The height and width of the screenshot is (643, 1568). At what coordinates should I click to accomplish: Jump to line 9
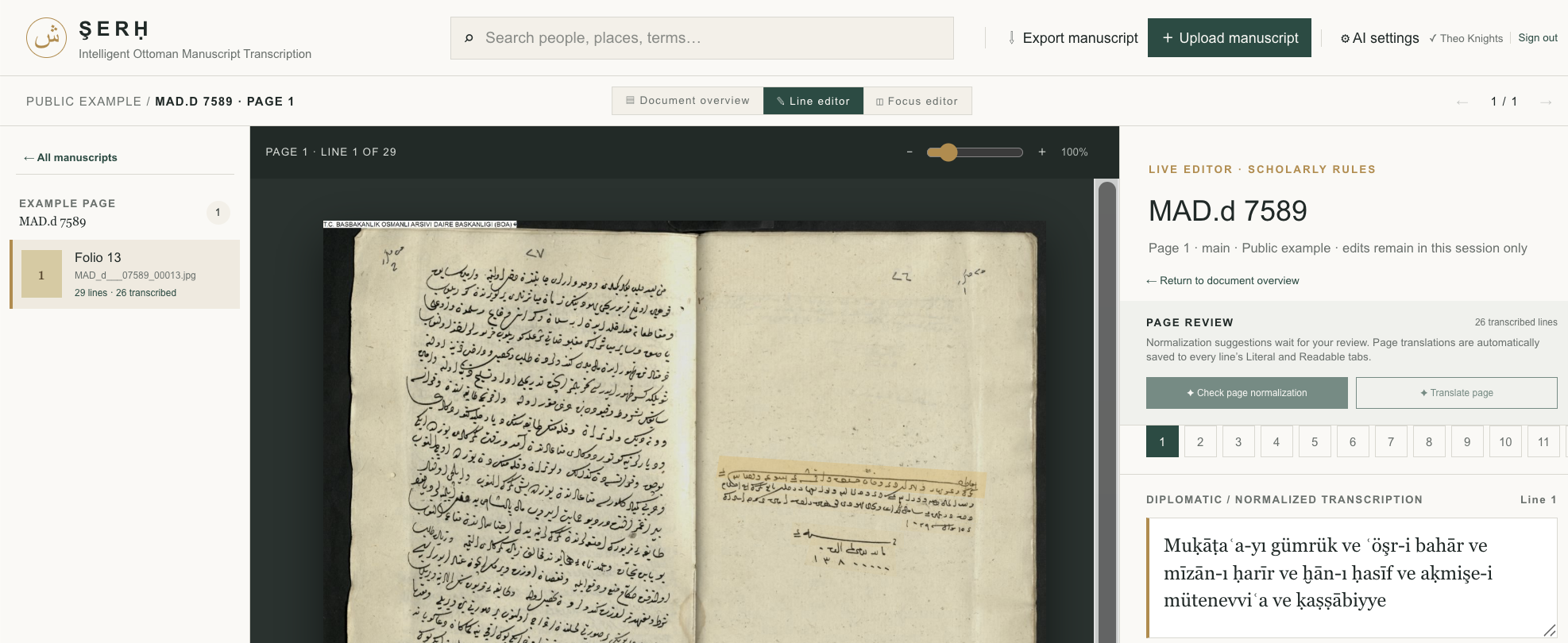[x=1467, y=441]
